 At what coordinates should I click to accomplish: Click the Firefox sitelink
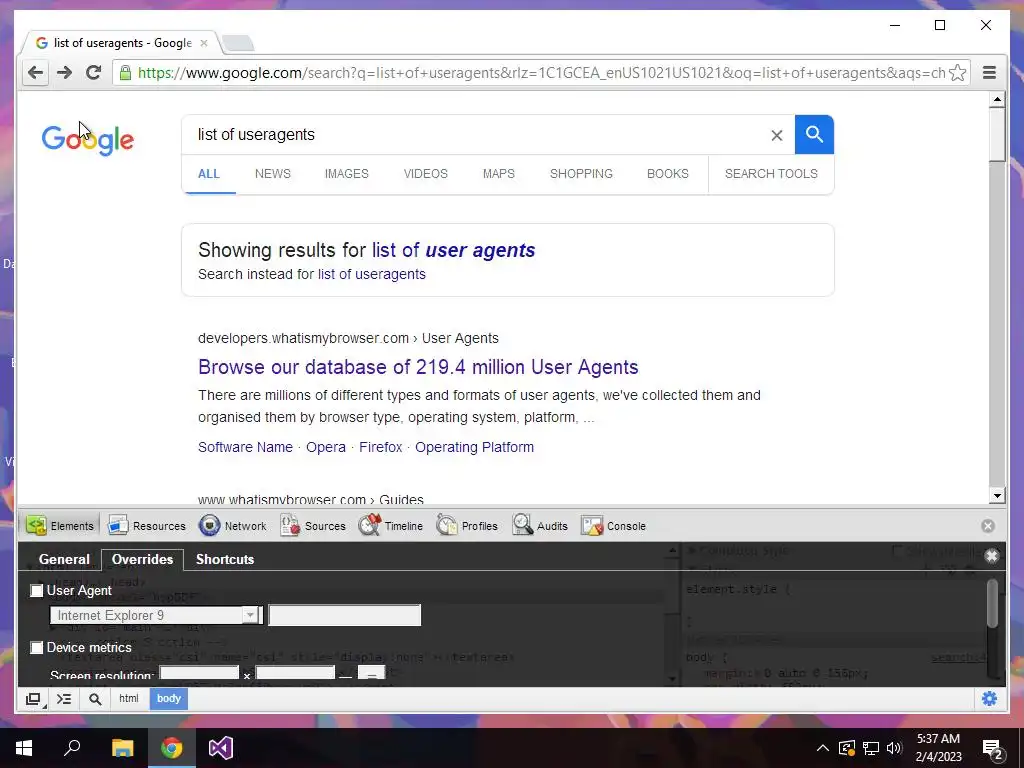point(380,447)
